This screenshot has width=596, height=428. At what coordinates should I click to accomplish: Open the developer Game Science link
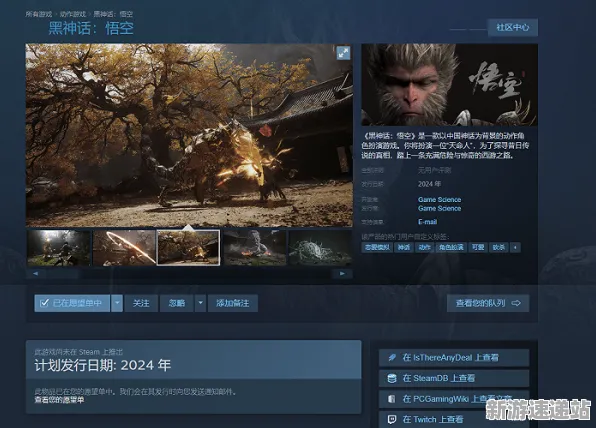[x=439, y=200]
